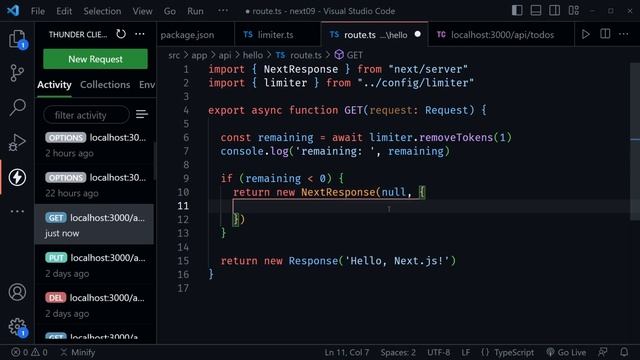Screen dimensions: 640x360
Task: Open DEL request from 2 days ago
Action: point(95,305)
